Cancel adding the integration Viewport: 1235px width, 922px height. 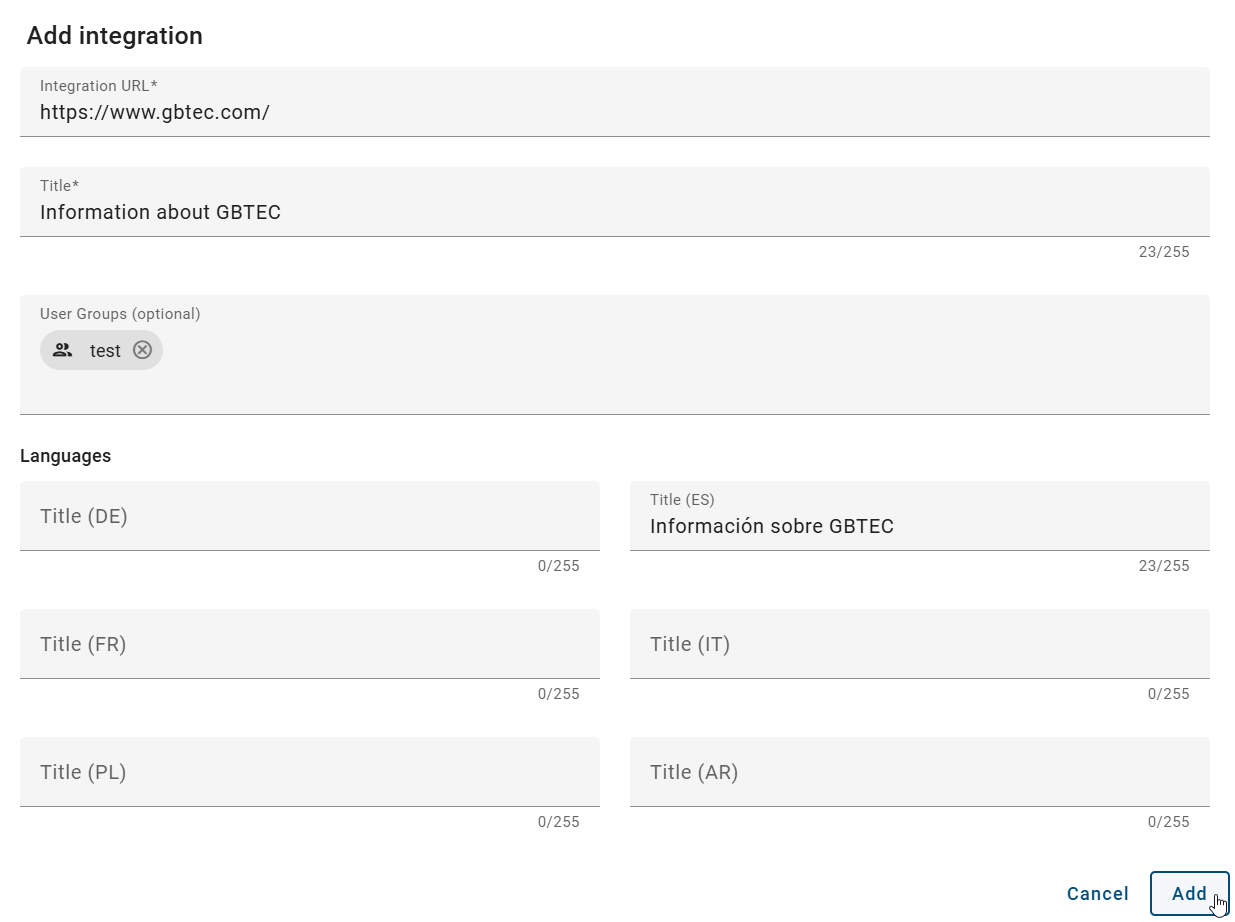1097,893
